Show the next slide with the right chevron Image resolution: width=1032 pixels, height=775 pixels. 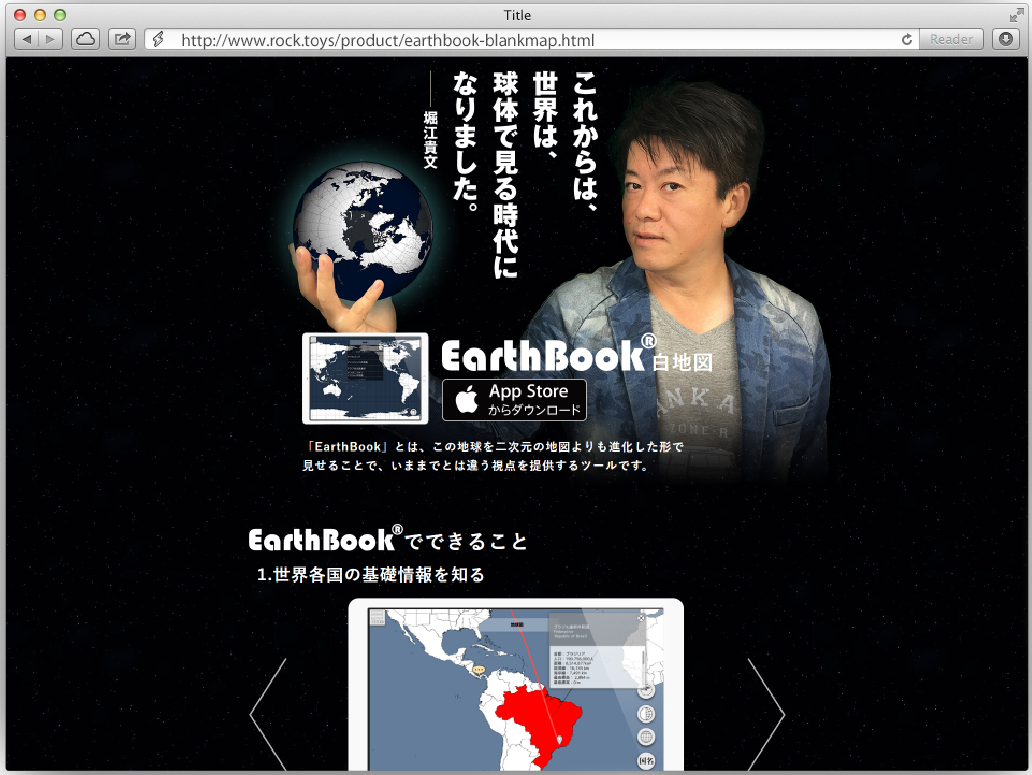(767, 714)
